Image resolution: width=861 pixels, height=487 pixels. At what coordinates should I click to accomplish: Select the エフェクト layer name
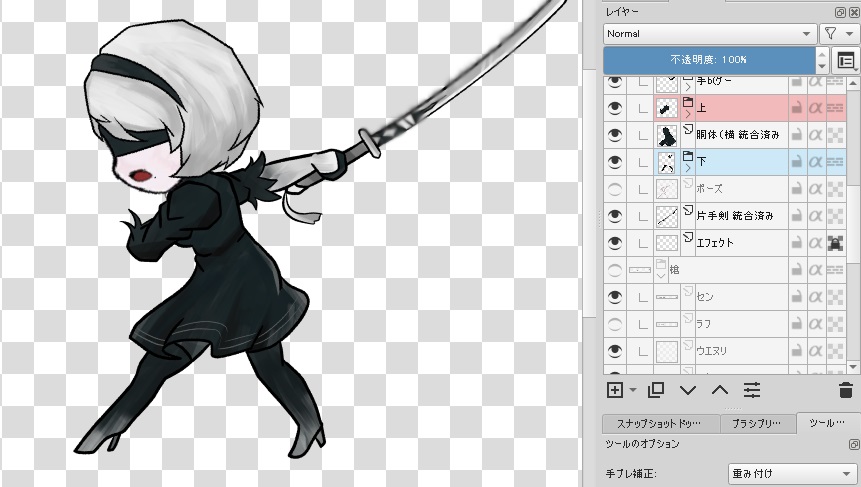[x=715, y=243]
